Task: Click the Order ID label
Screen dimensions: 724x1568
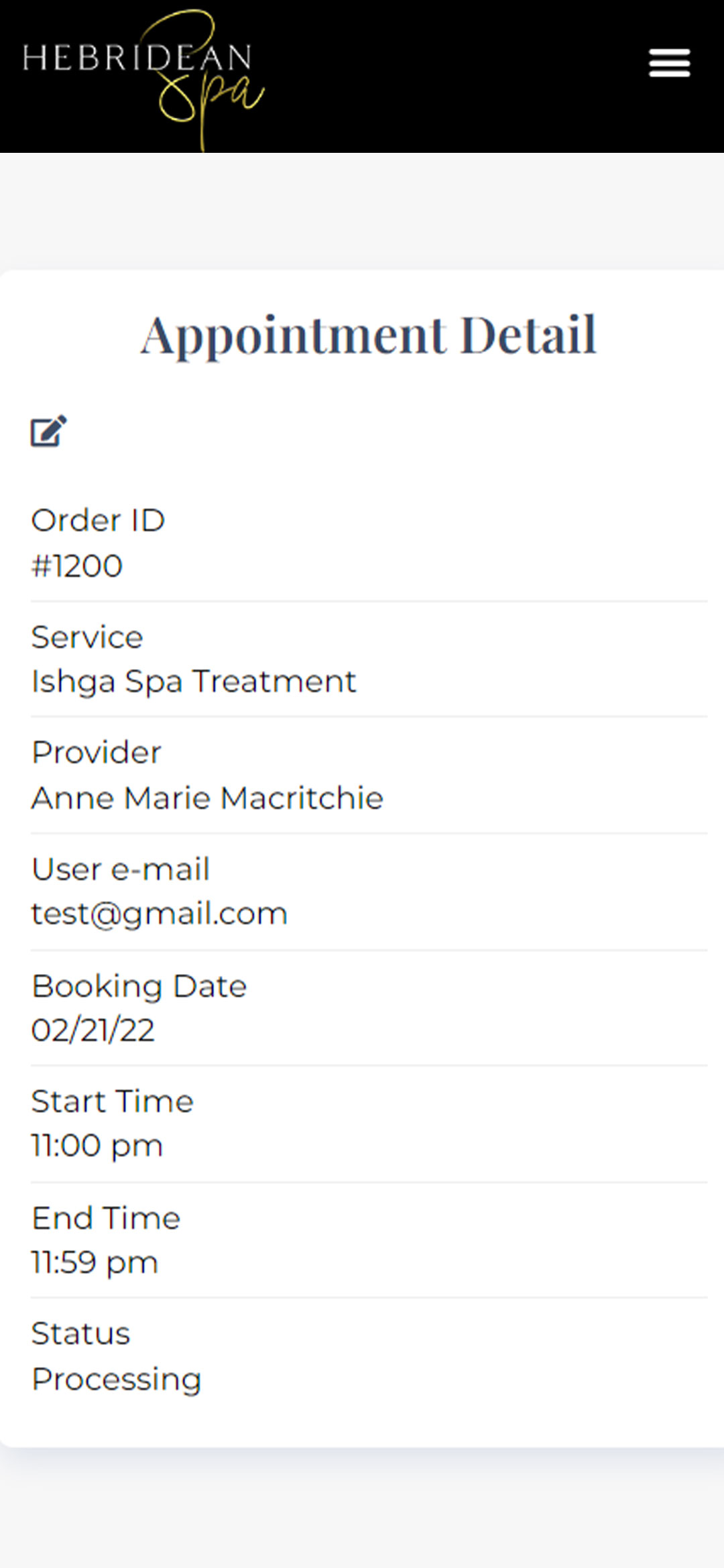Action: click(x=98, y=521)
